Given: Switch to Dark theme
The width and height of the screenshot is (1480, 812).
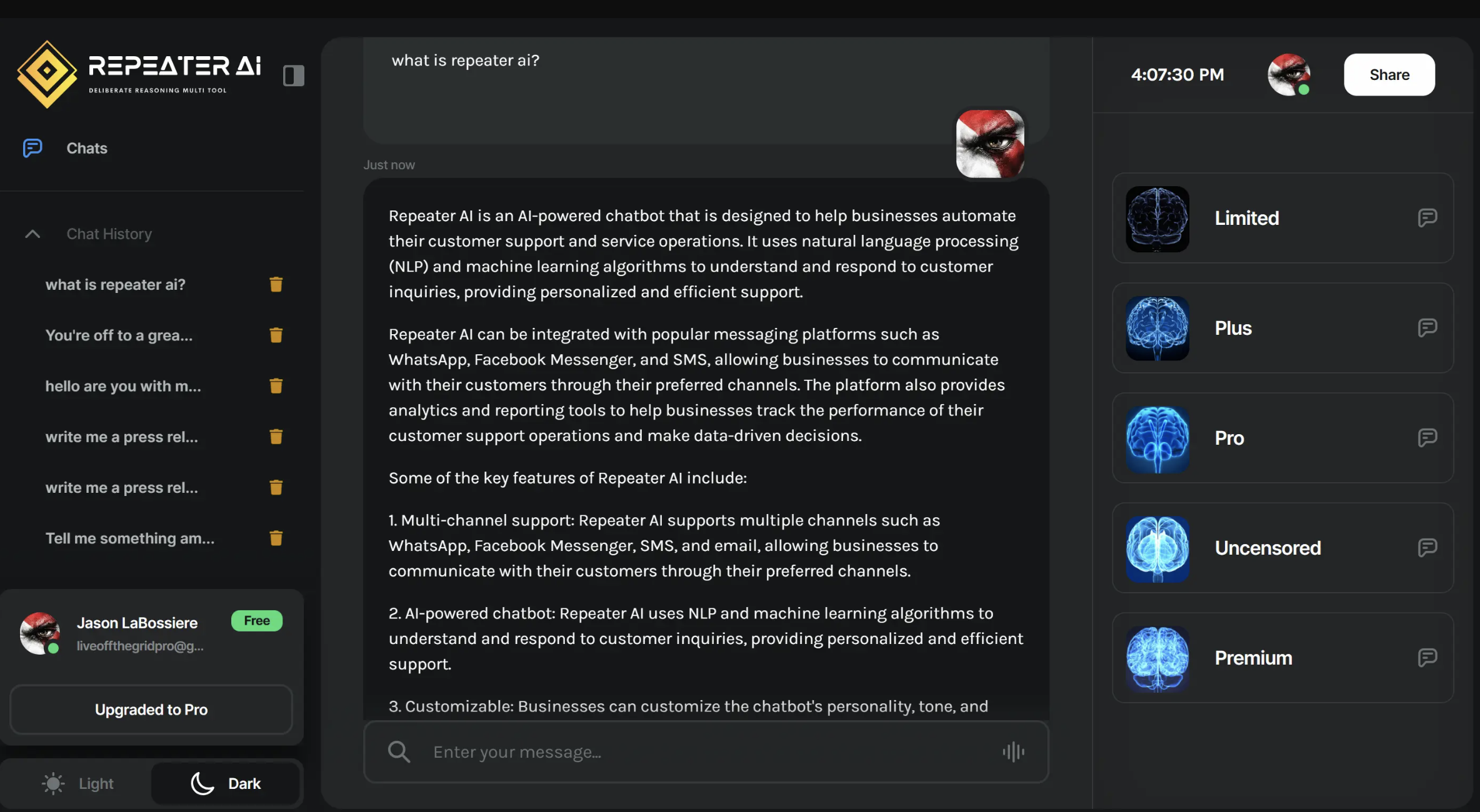Looking at the screenshot, I should pyautogui.click(x=226, y=783).
